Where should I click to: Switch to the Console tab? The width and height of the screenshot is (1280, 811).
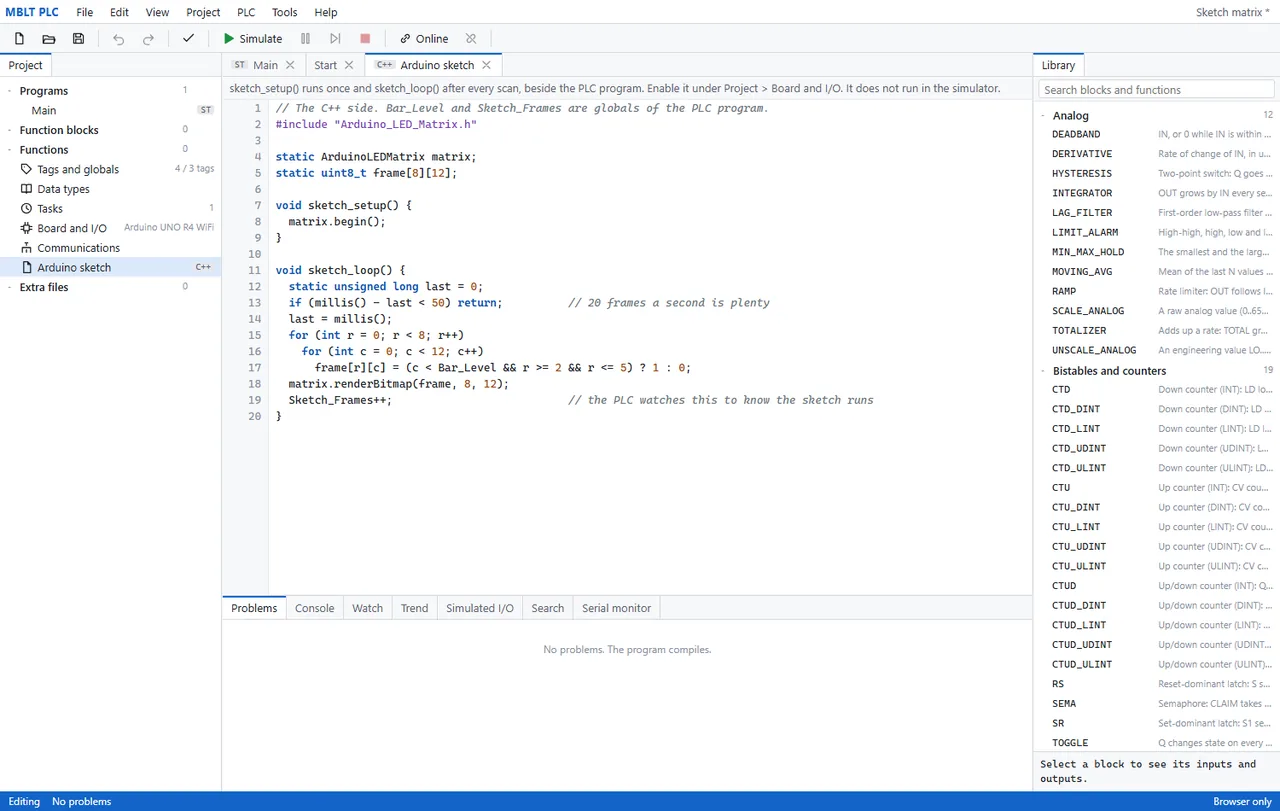pyautogui.click(x=314, y=608)
